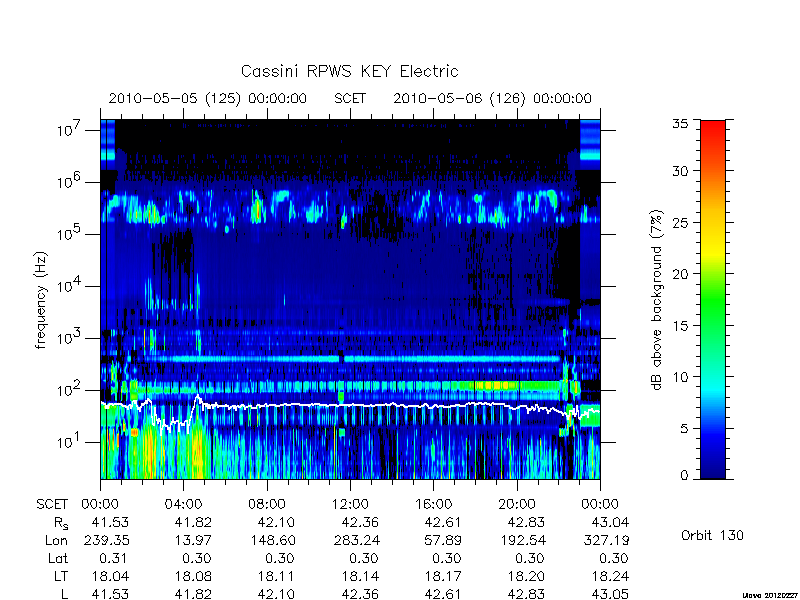Select the 04:00 SCET time tick label
800x600 pixels.
183,505
